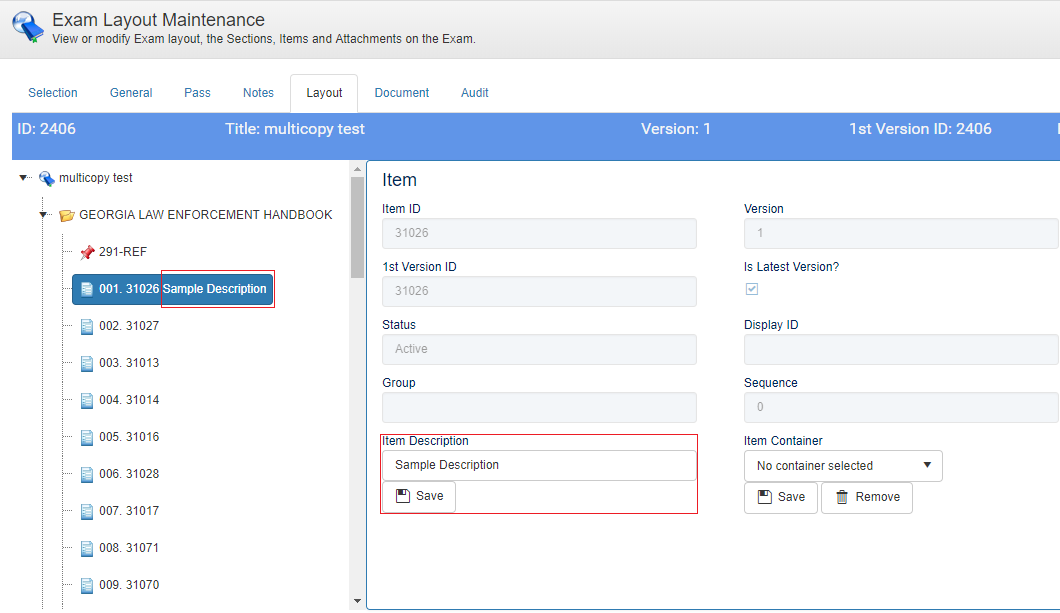
Task: Click the Exam Layout Maintenance header icon
Action: pyautogui.click(x=27, y=26)
